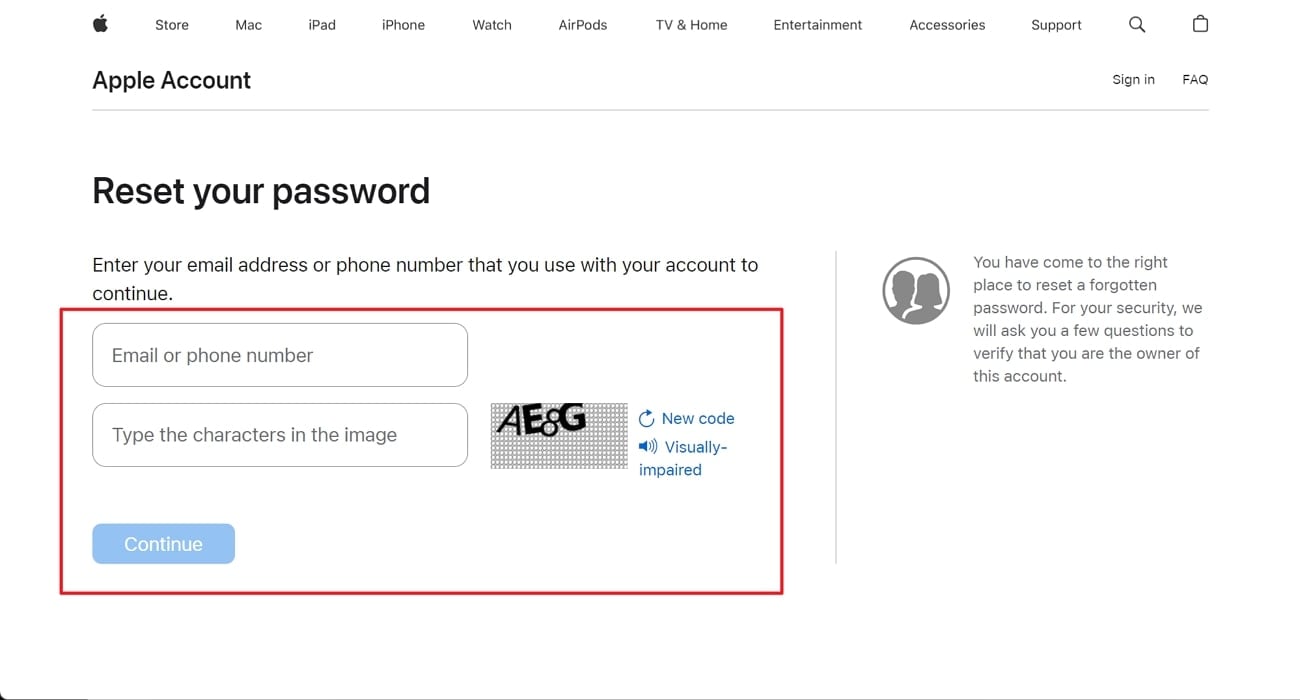Viewport: 1300px width, 700px height.
Task: Click the Sign in link
Action: 1133,79
